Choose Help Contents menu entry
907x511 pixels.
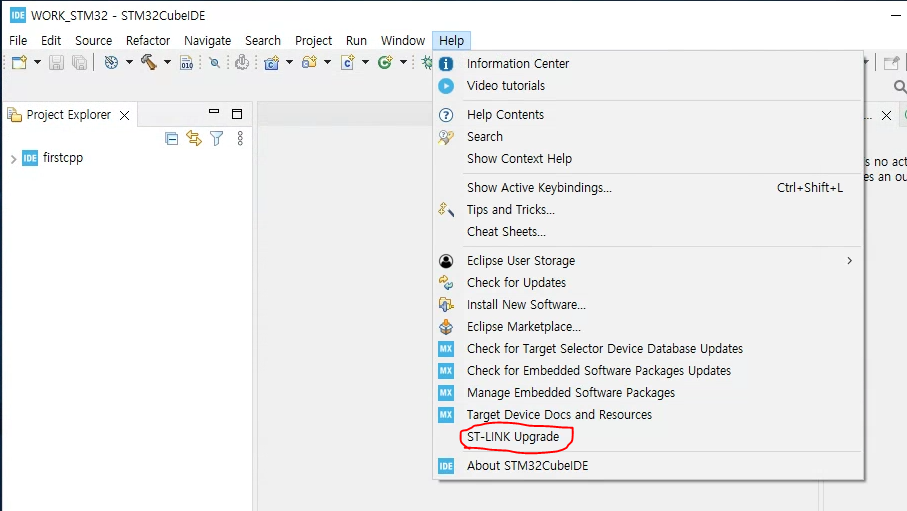click(648, 115)
